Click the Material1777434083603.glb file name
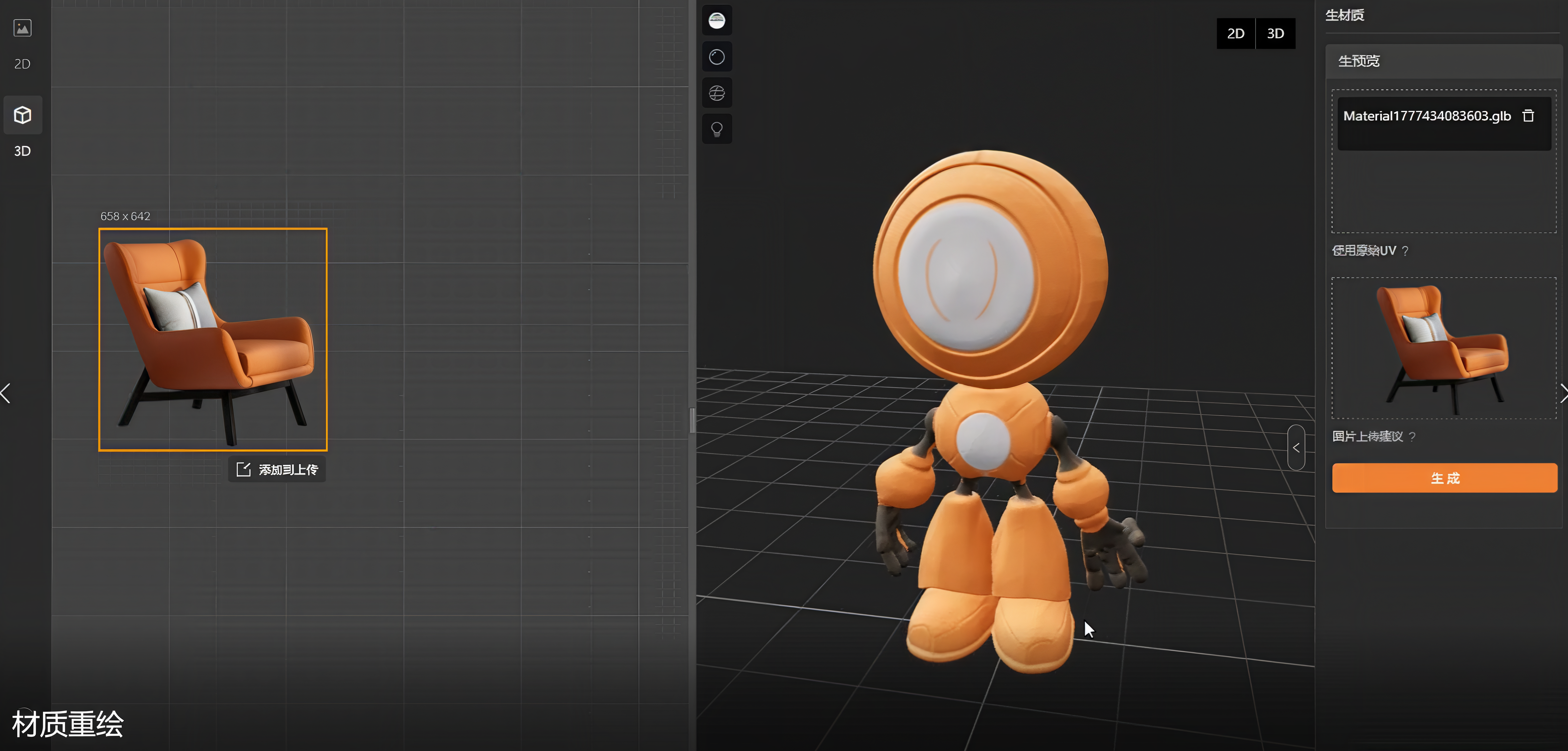1568x751 pixels. (x=1427, y=116)
